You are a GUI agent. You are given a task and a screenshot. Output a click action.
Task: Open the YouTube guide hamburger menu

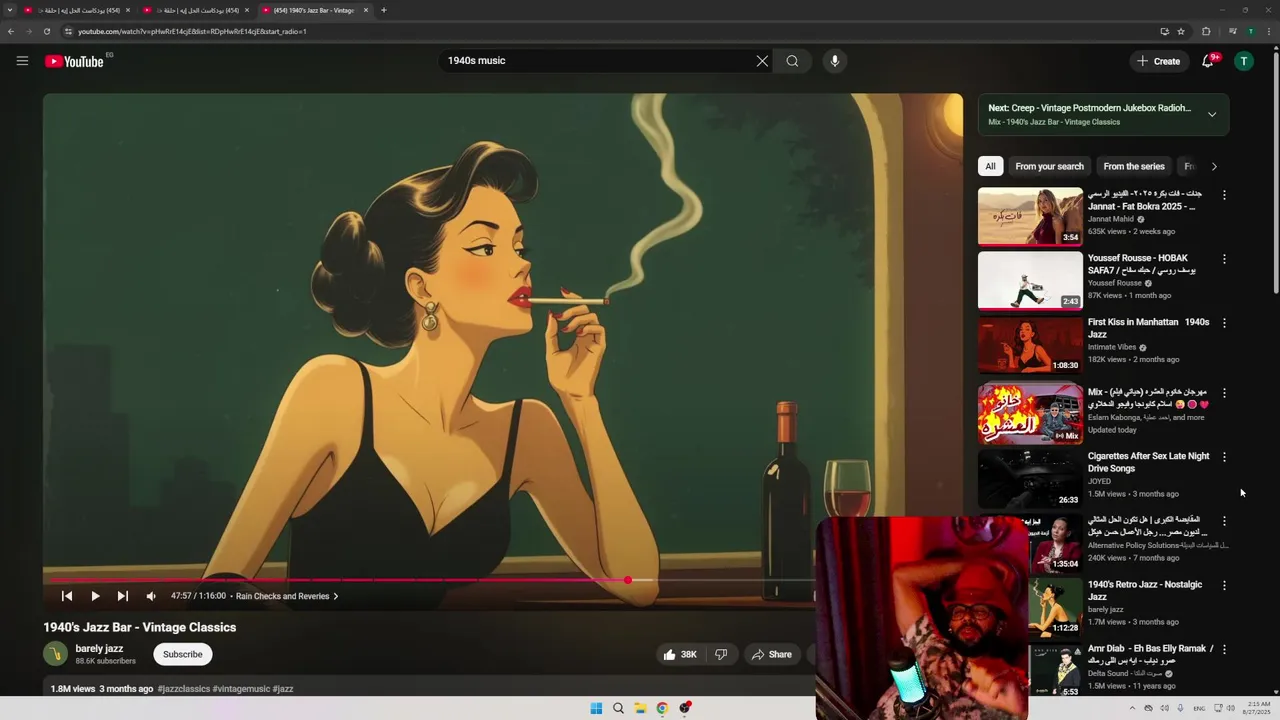click(x=22, y=61)
